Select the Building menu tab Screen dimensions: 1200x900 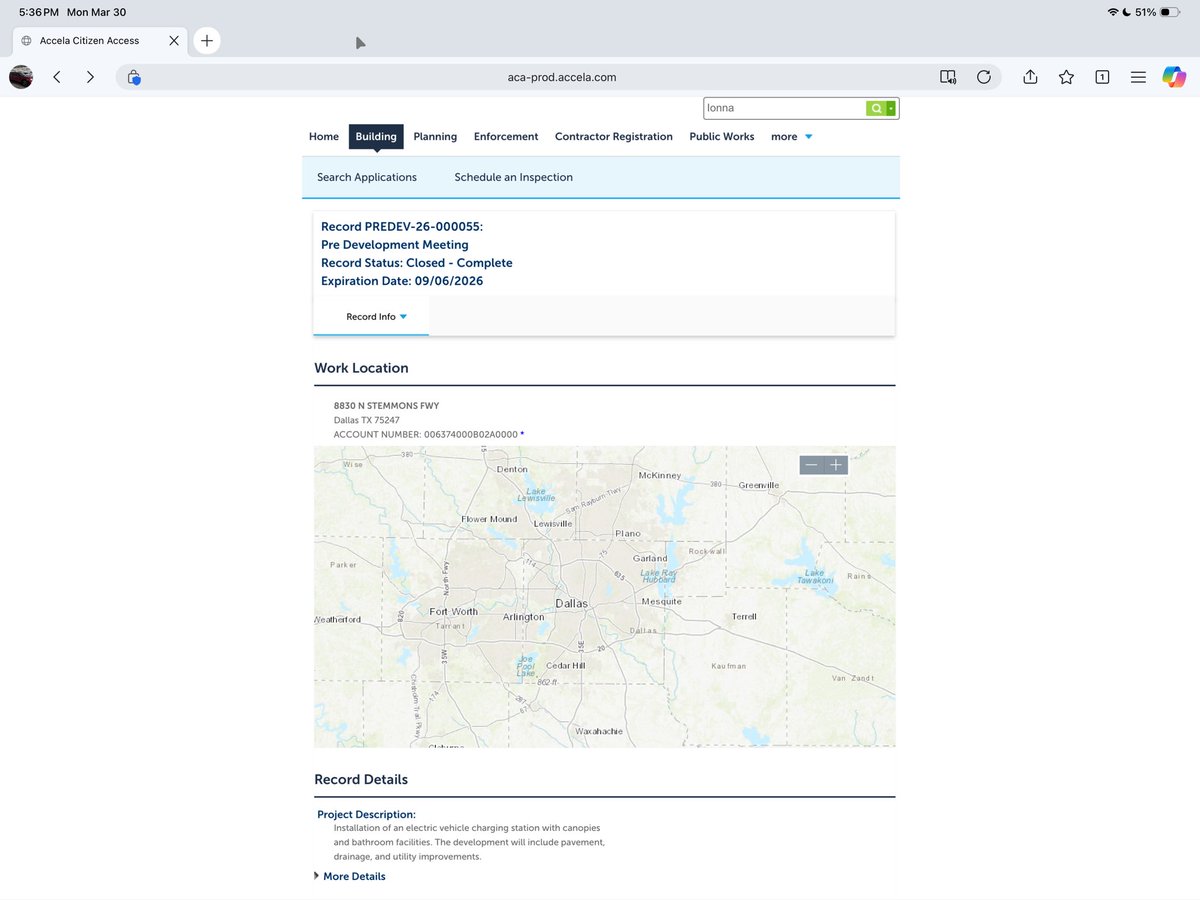[x=376, y=137]
